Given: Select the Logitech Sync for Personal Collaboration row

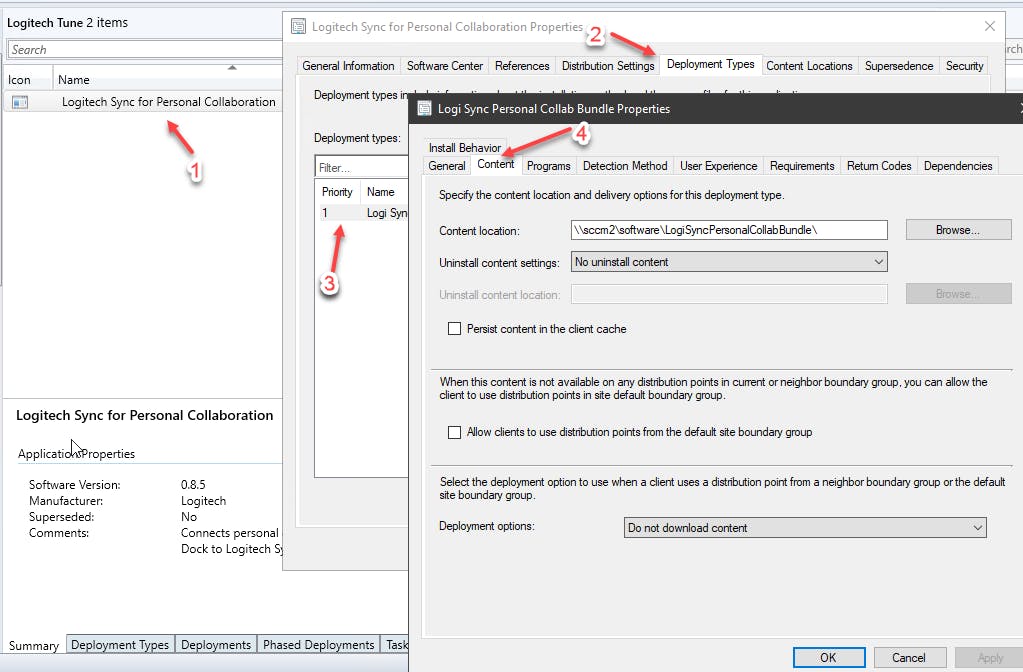Looking at the screenshot, I should coord(144,102).
